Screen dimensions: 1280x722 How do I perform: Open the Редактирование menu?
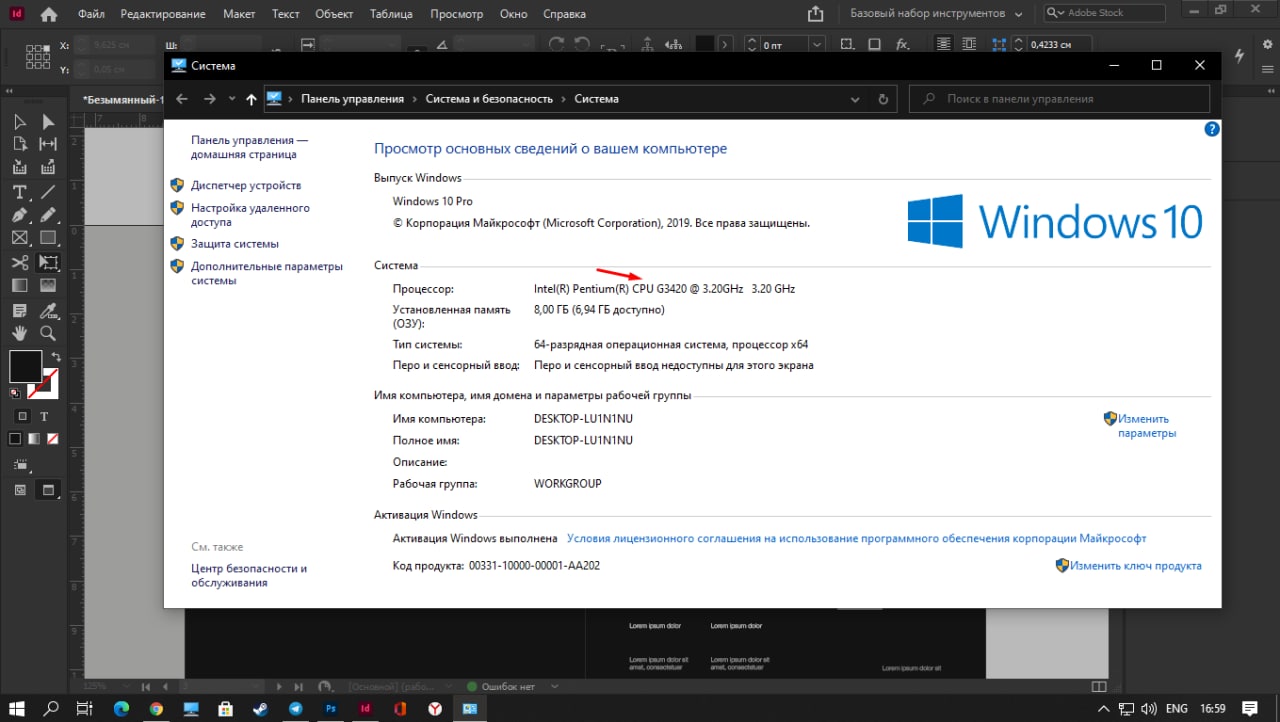163,15
